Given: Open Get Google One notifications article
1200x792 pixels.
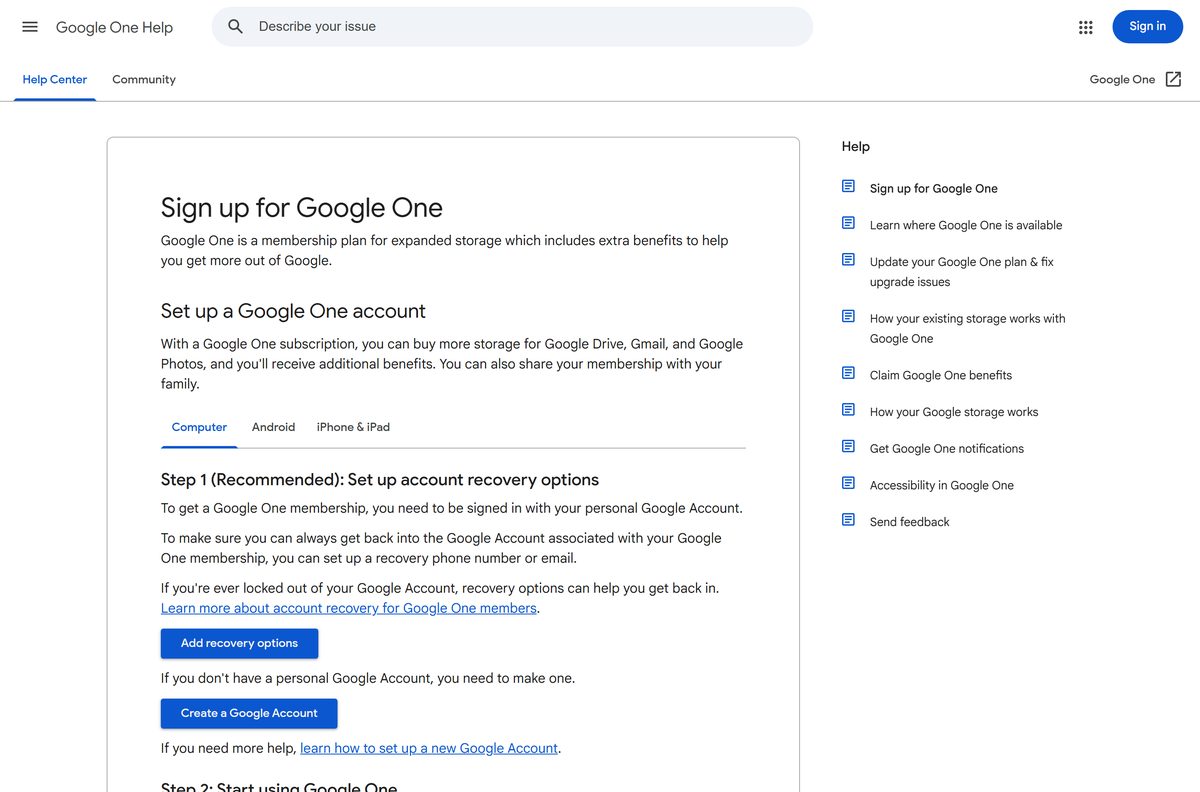Looking at the screenshot, I should point(947,448).
